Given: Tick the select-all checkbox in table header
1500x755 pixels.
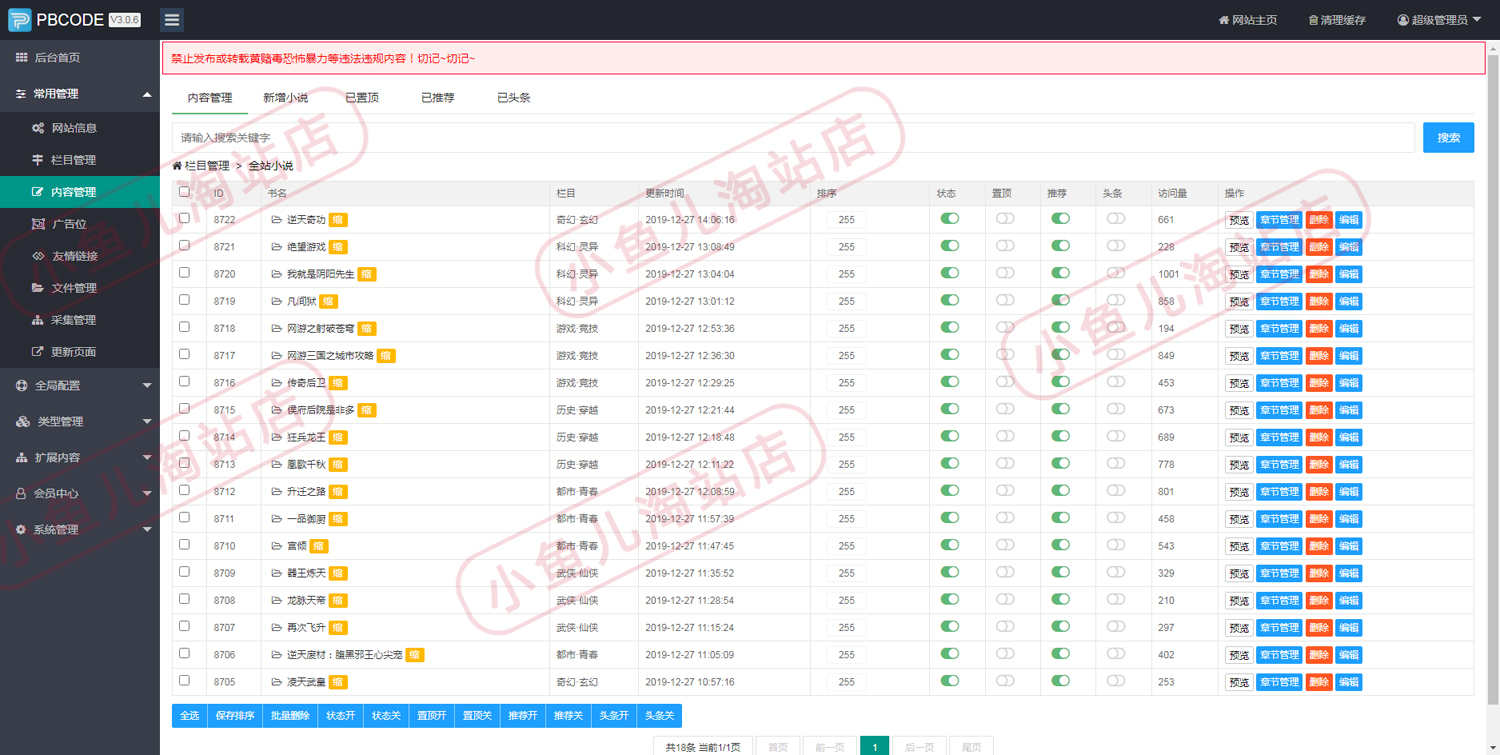Looking at the screenshot, I should [x=184, y=192].
